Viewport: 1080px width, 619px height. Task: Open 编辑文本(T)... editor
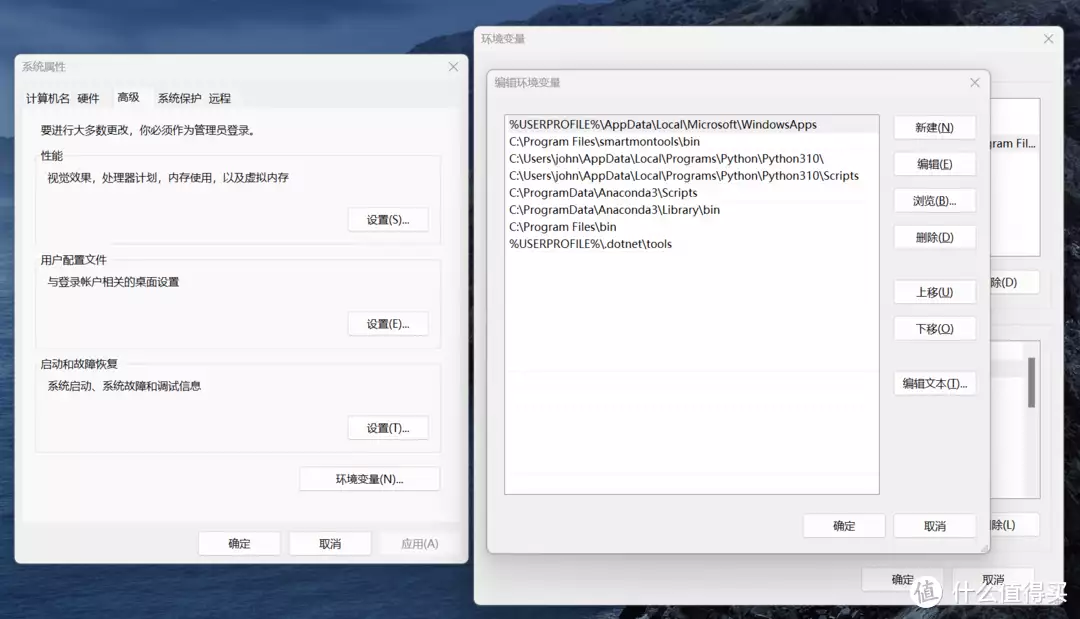coord(935,384)
